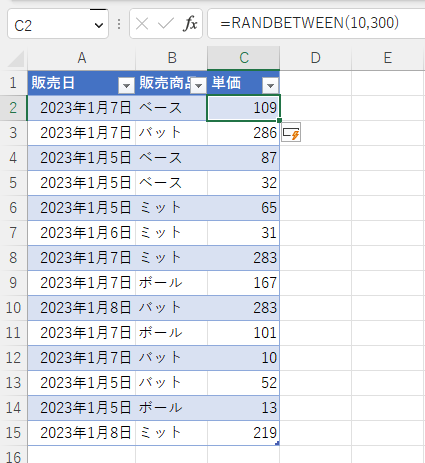Click the ボール cell in row 9

tap(171, 283)
